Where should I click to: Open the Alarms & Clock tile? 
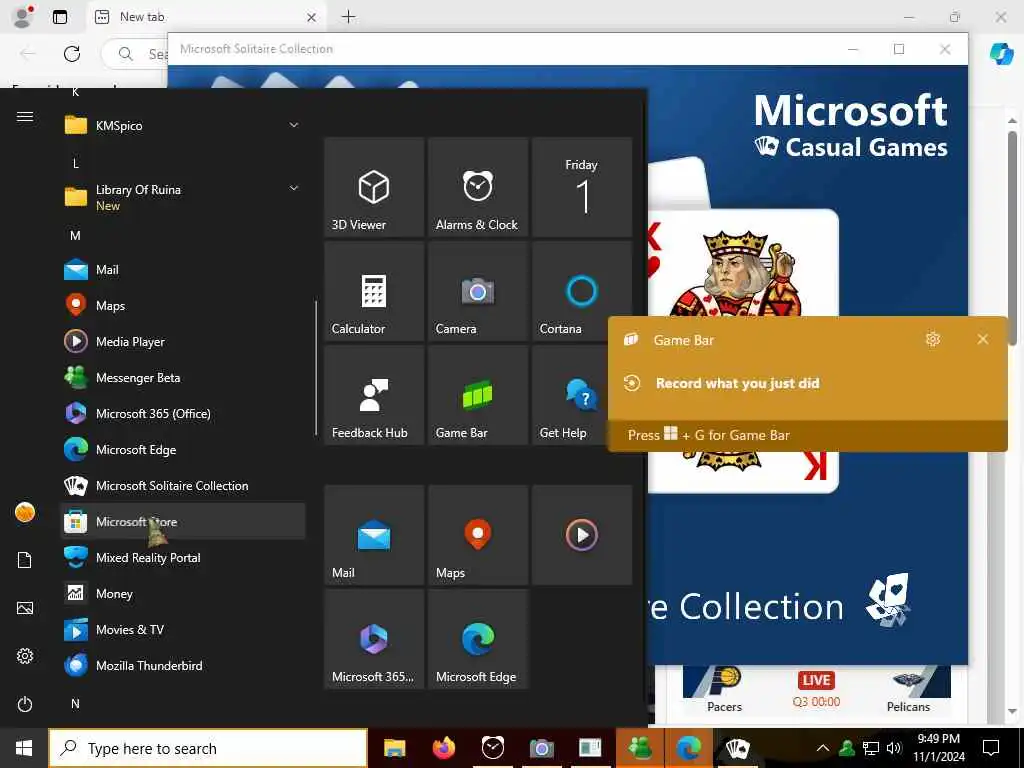478,187
